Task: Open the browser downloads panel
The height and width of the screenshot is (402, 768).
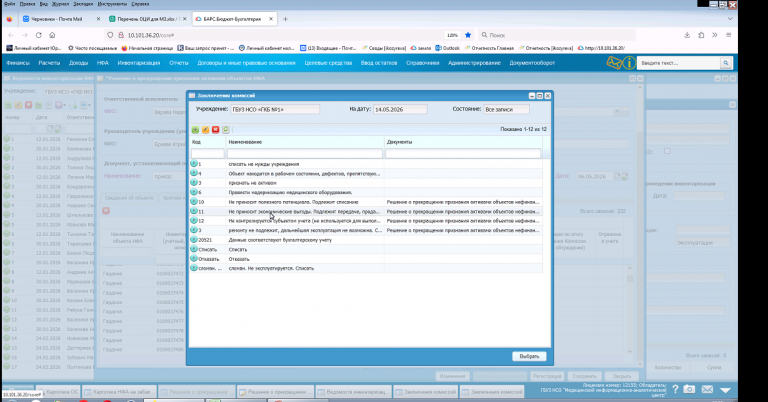Action: point(687,35)
